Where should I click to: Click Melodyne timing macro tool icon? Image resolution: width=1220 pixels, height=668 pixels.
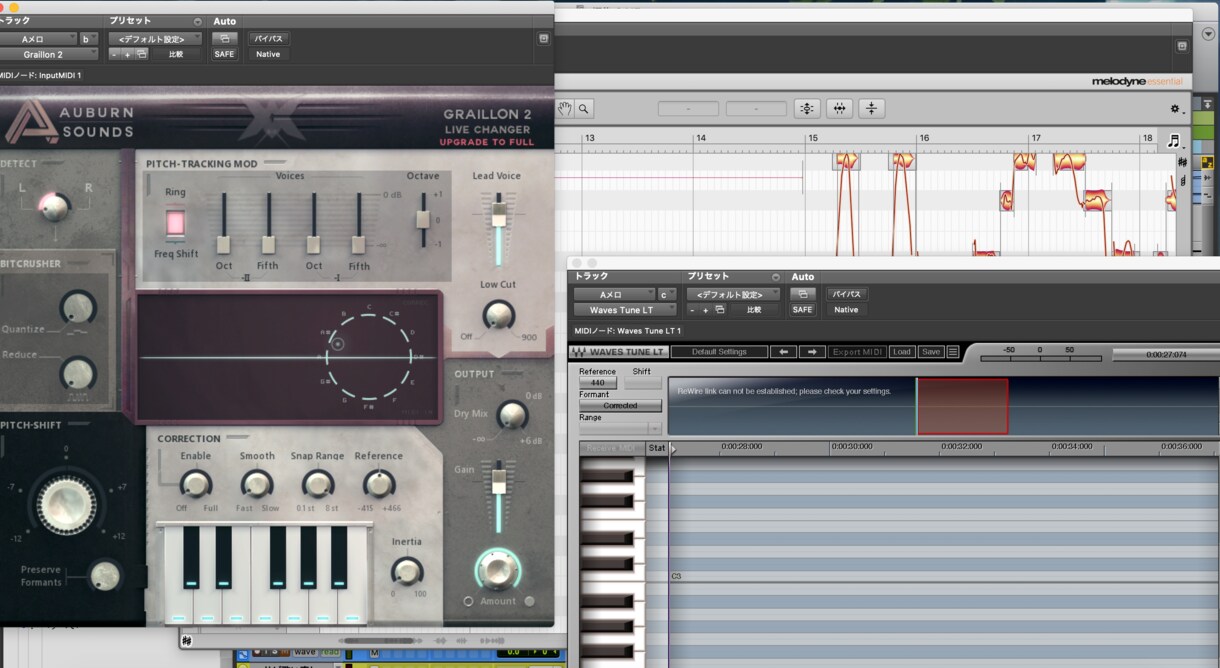pos(839,108)
